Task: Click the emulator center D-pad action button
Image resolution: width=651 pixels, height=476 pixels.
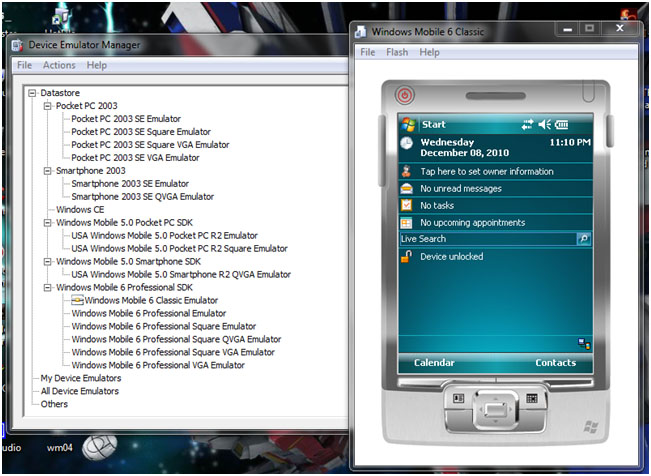Action: point(495,410)
